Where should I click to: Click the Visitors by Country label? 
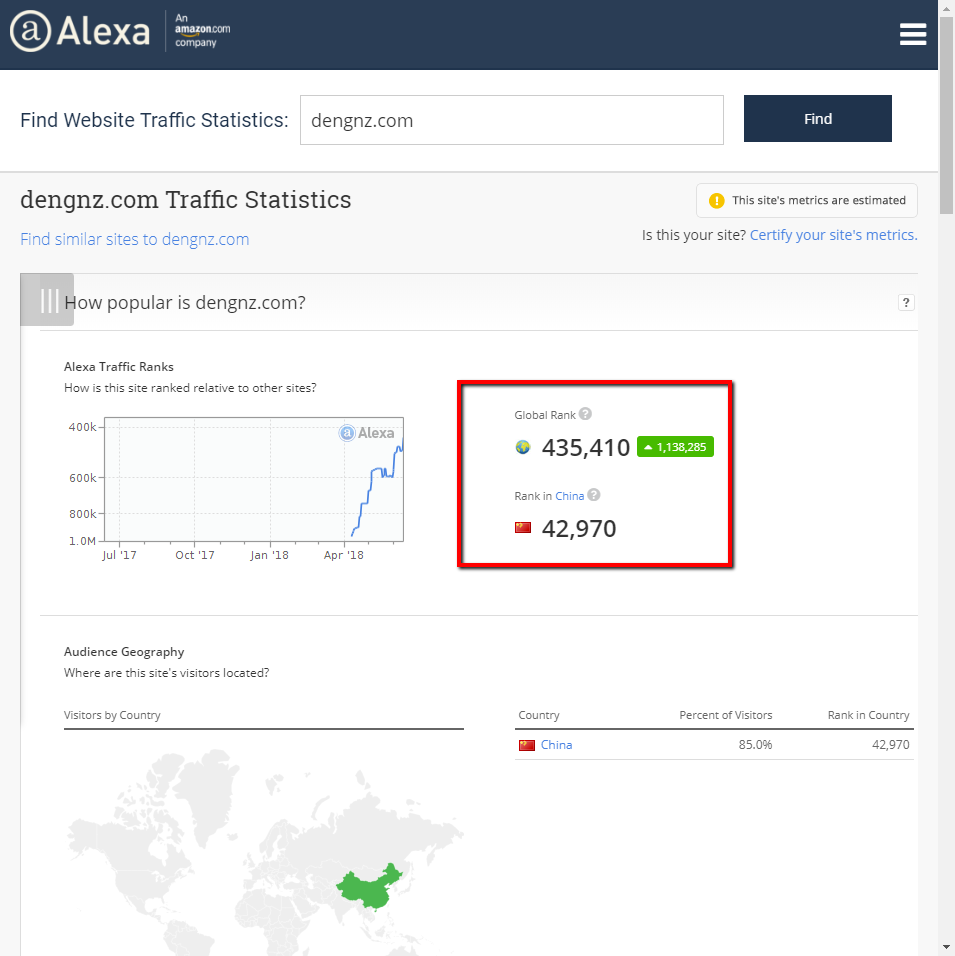point(112,715)
